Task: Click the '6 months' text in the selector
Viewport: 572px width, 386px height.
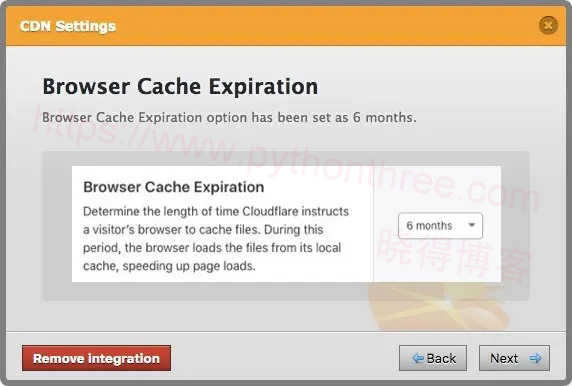Action: click(429, 225)
